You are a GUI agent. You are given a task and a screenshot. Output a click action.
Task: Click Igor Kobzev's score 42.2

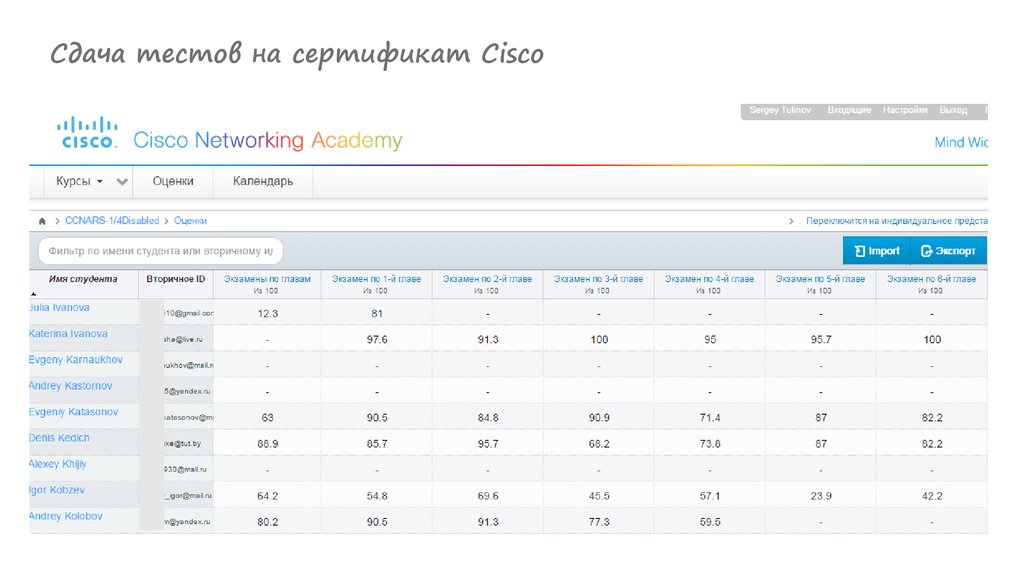(x=932, y=496)
